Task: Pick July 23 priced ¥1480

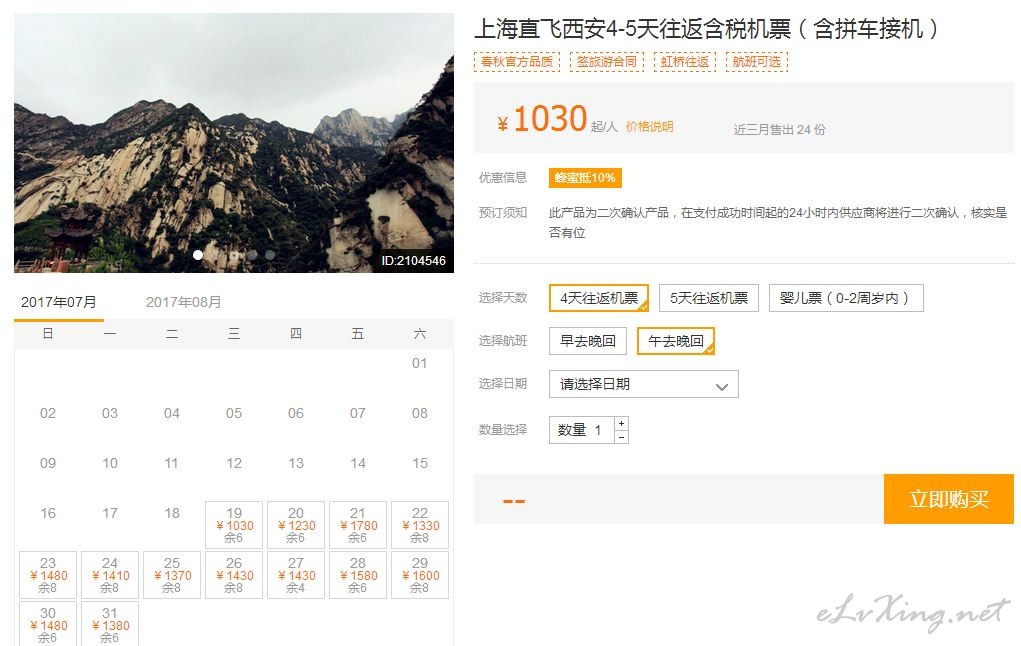Action: pyautogui.click(x=48, y=575)
